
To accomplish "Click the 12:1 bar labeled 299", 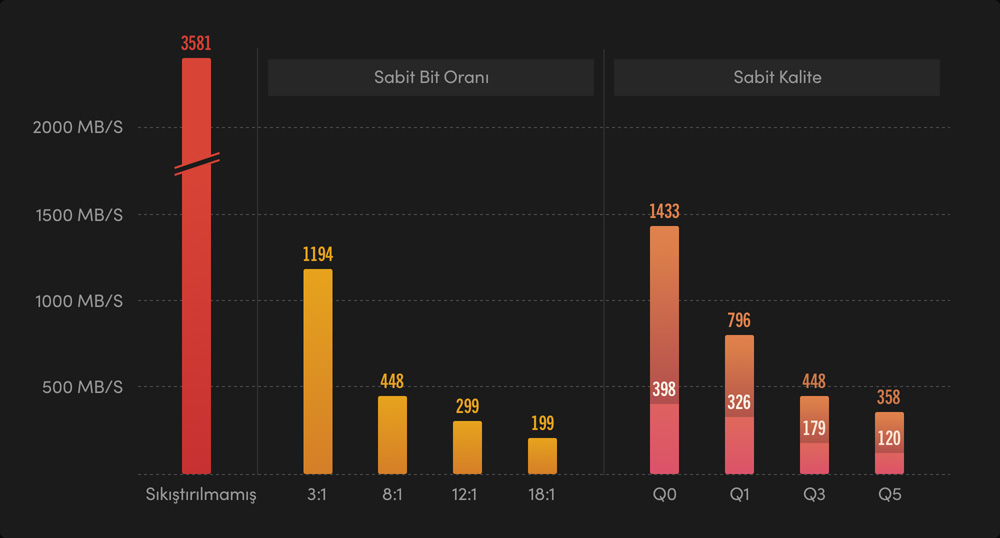I will pos(467,447).
